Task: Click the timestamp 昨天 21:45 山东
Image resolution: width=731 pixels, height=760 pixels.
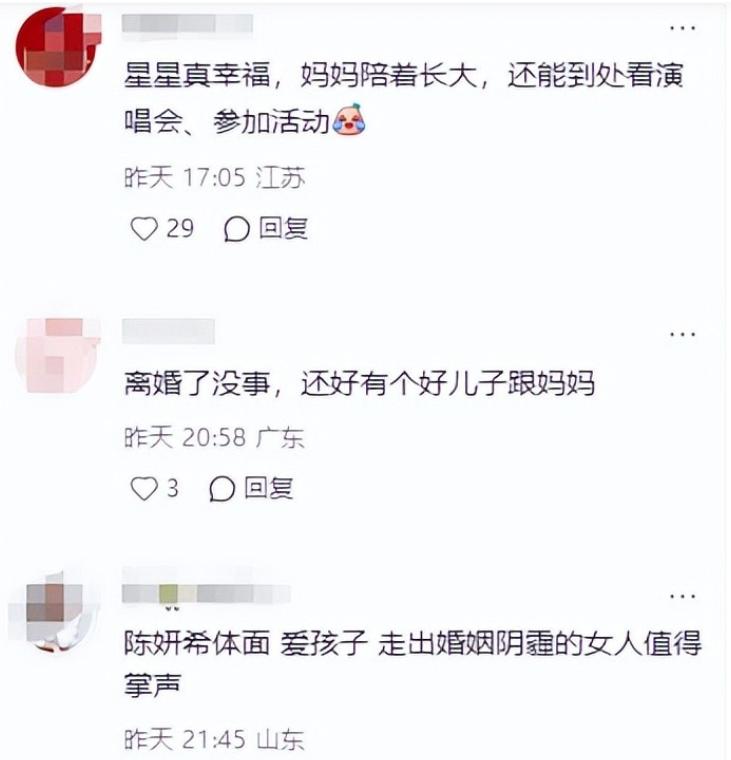Action: pos(214,739)
